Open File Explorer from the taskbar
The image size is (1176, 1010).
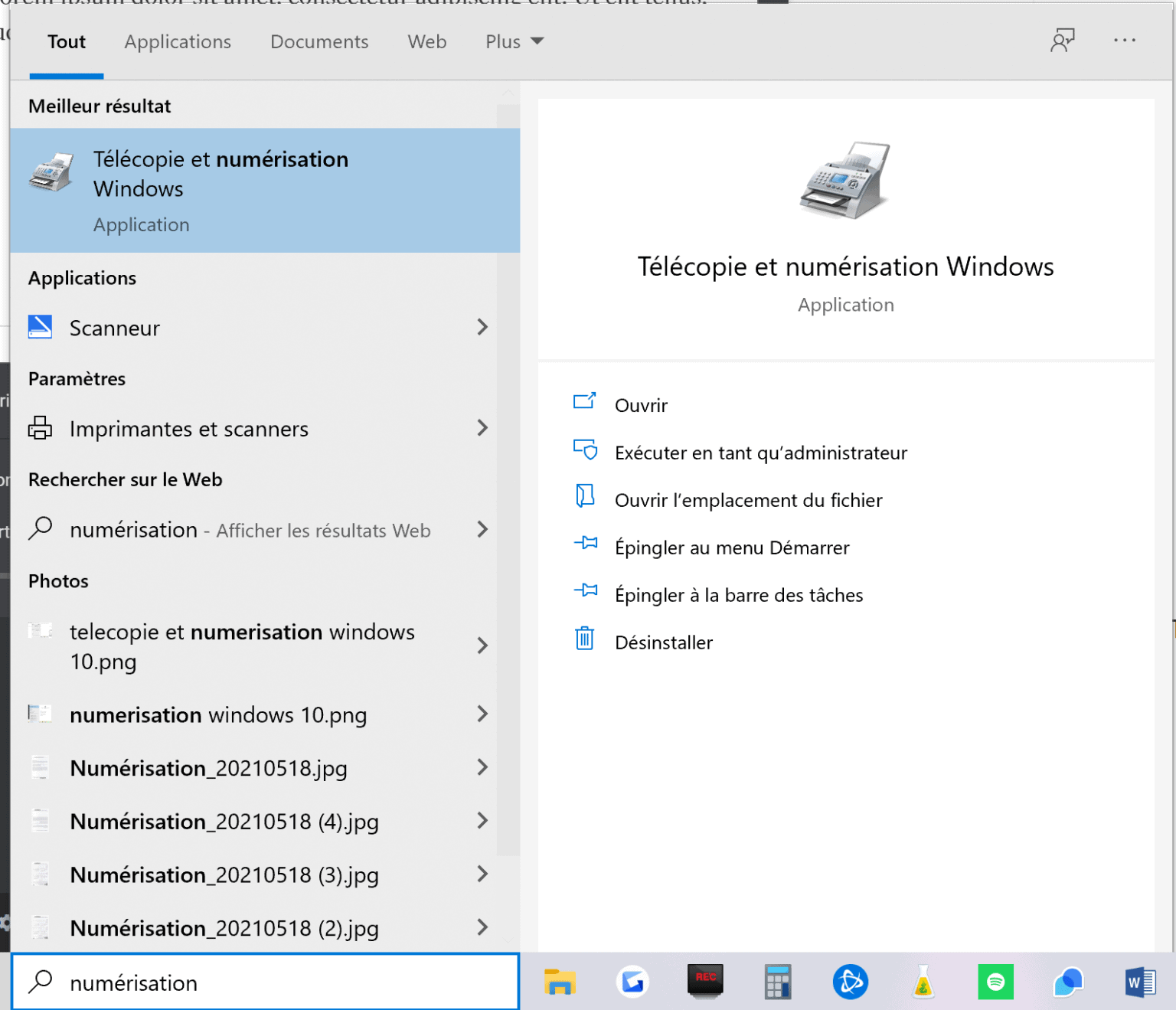(560, 982)
